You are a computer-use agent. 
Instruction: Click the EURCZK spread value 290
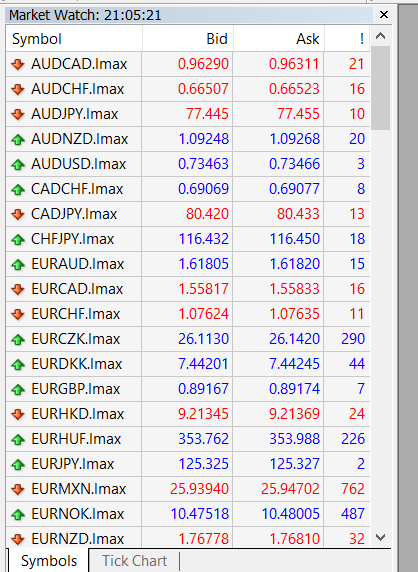click(x=353, y=339)
